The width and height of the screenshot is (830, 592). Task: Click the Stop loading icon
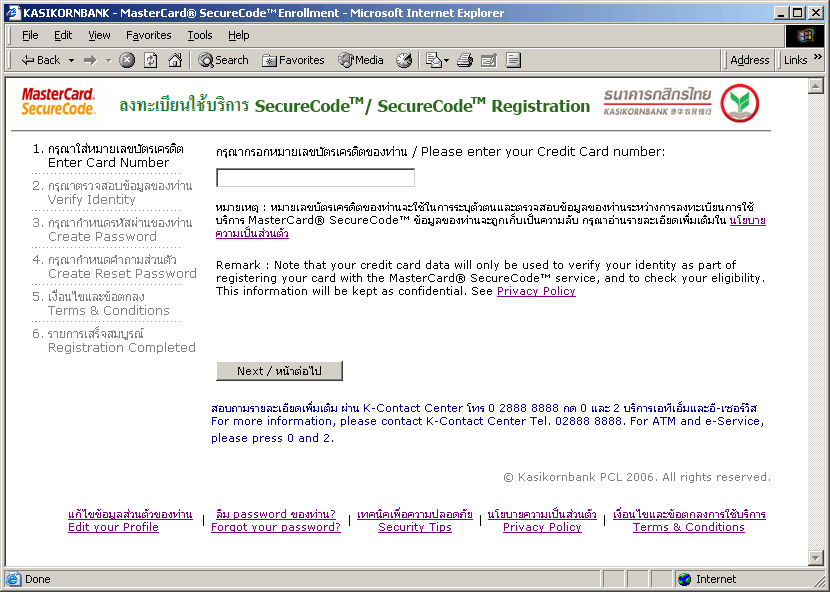[127, 60]
